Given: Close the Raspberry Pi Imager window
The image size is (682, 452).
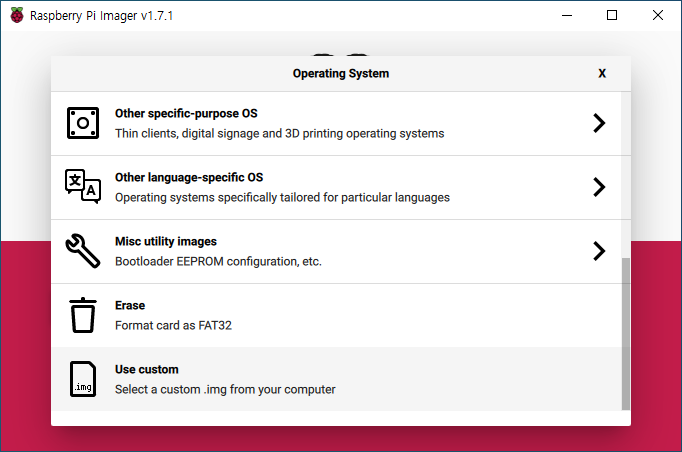Looking at the screenshot, I should (658, 15).
